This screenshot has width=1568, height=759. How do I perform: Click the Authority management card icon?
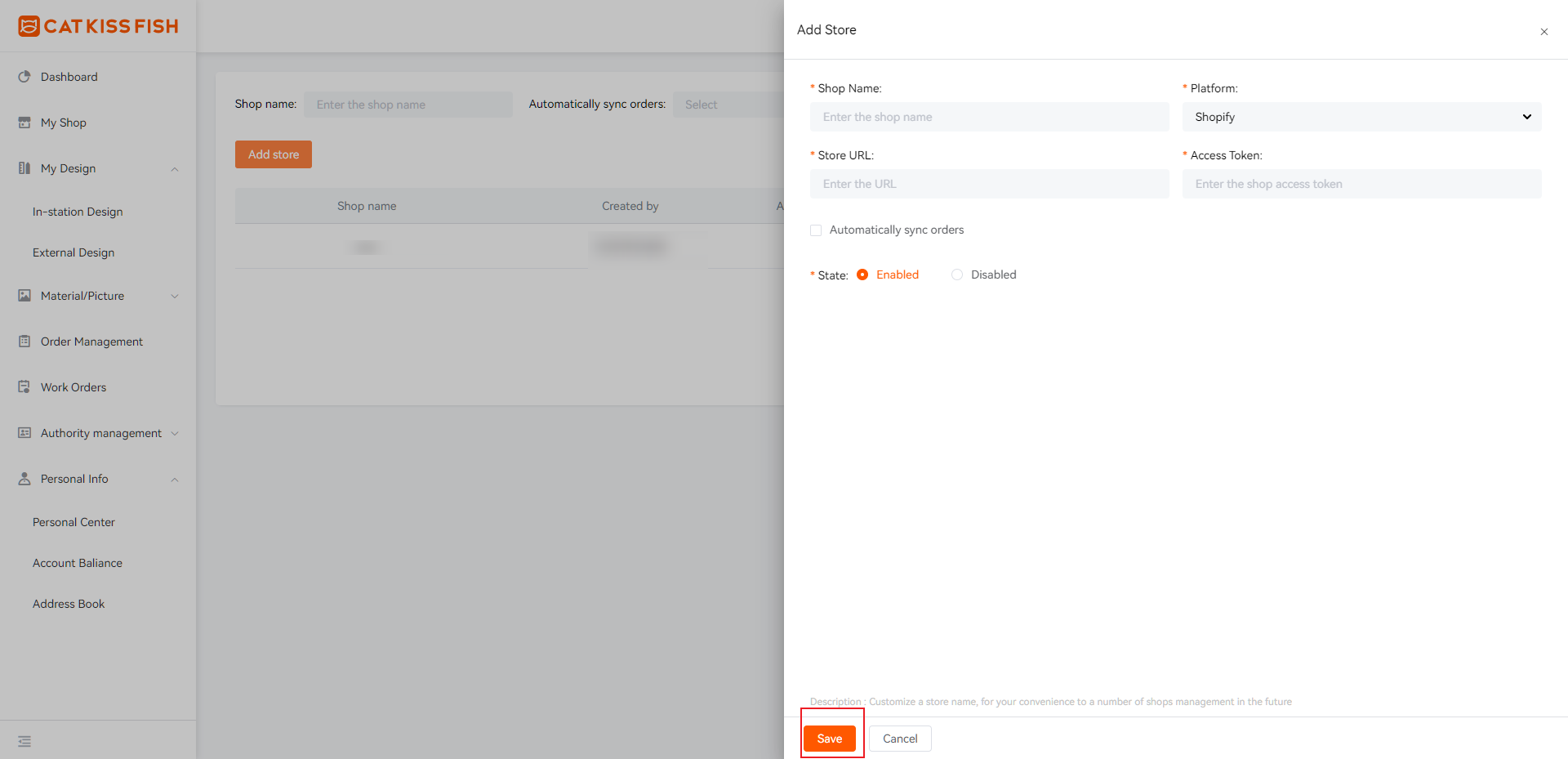click(24, 433)
